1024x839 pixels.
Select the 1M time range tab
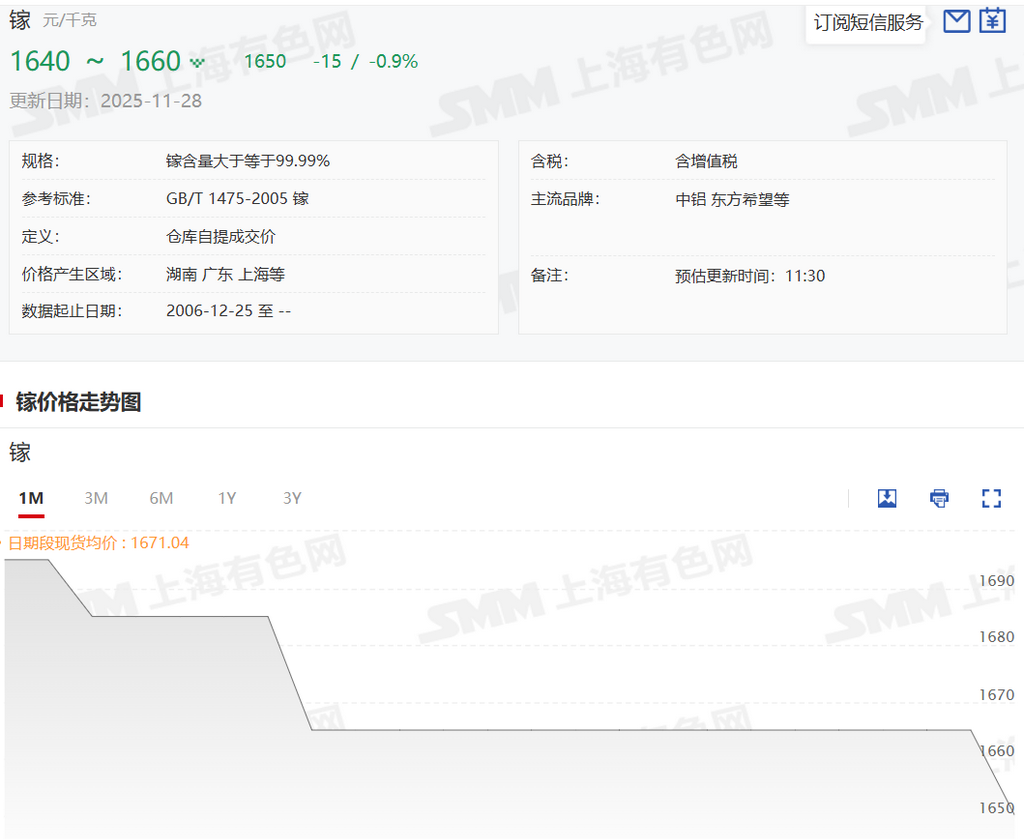[x=31, y=498]
